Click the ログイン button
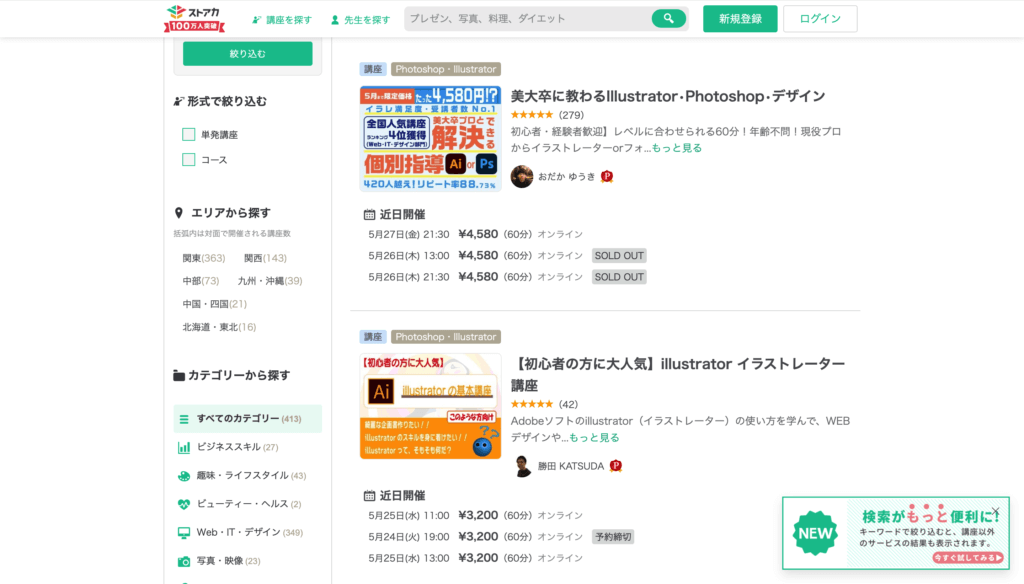This screenshot has height=584, width=1024. coord(820,19)
